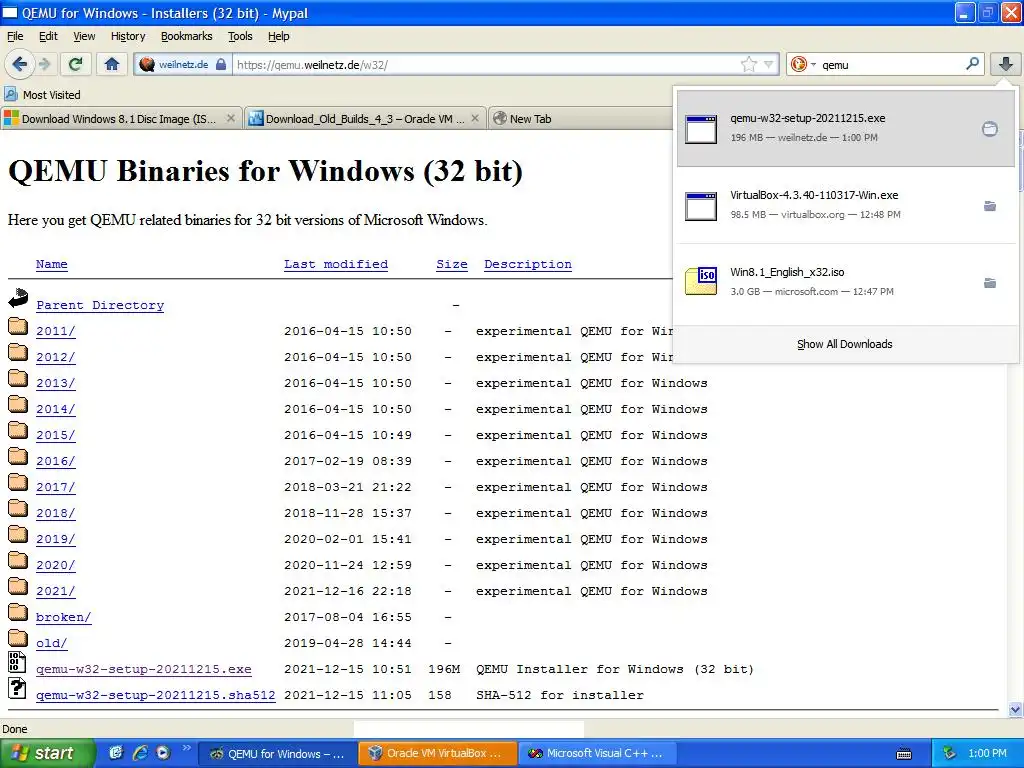Open the 2019/ folder link
Screen dimensions: 1024x768
(x=56, y=539)
